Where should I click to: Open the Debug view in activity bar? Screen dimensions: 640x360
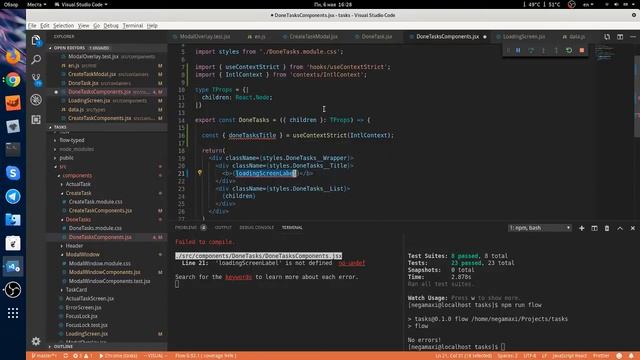[x=36, y=100]
